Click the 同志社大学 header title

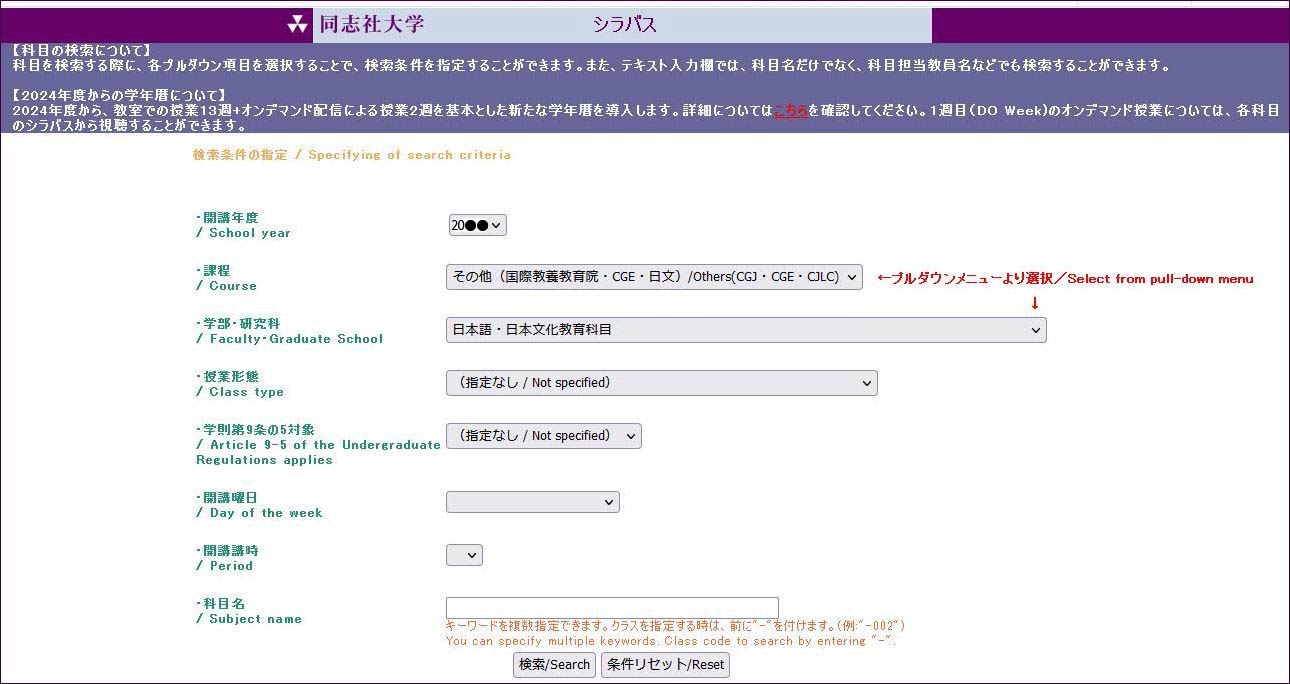click(371, 25)
